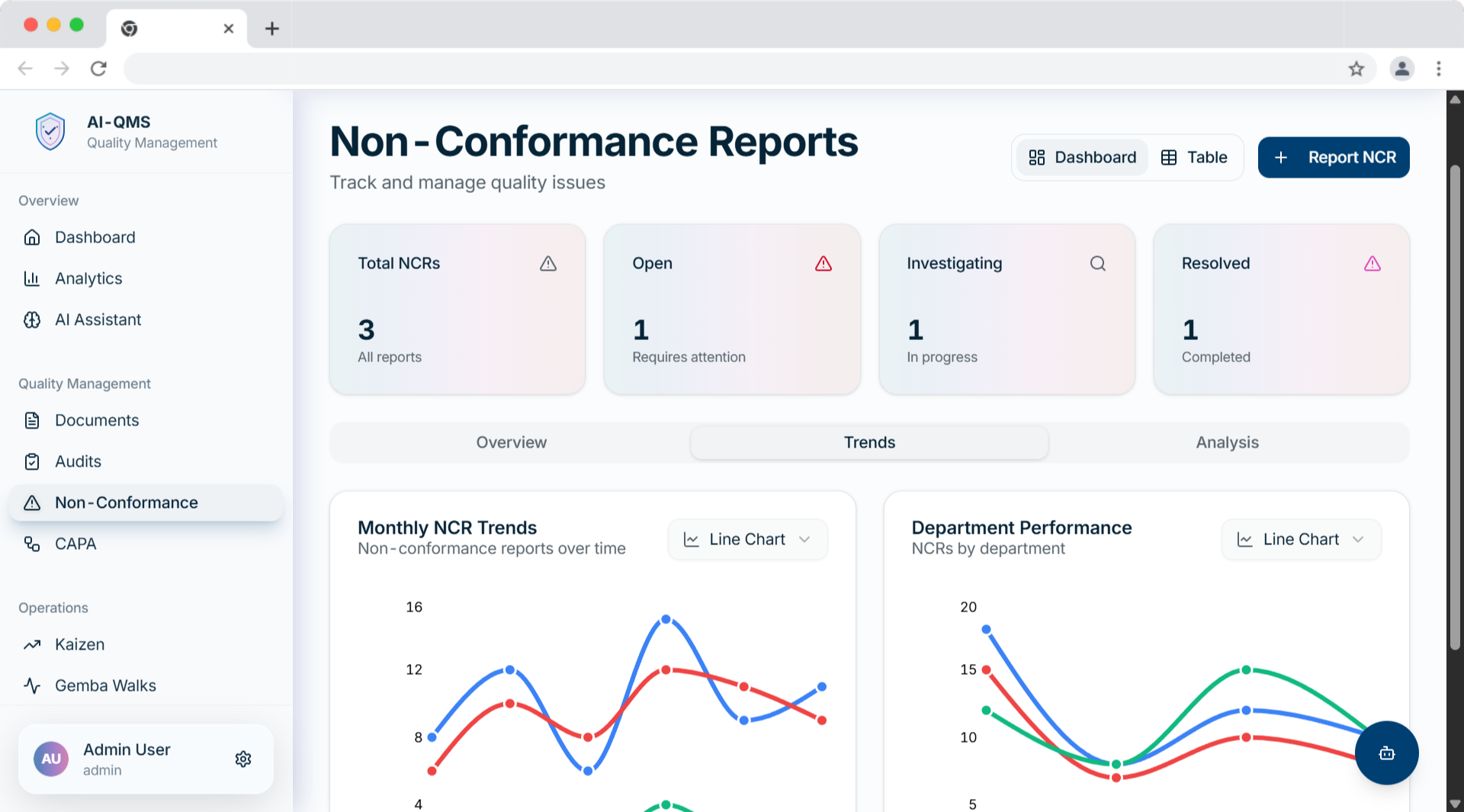Click the red alert icon on Open card

coord(823,263)
